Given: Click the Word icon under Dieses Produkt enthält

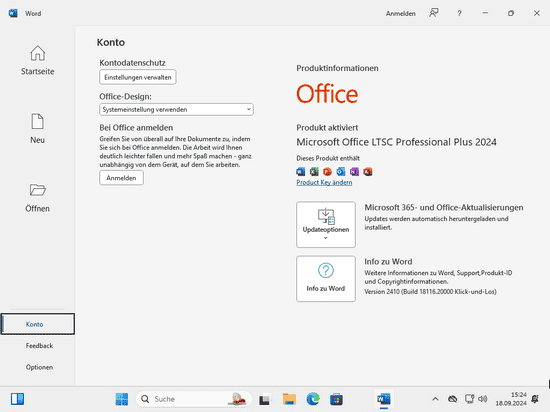Looking at the screenshot, I should (x=301, y=172).
